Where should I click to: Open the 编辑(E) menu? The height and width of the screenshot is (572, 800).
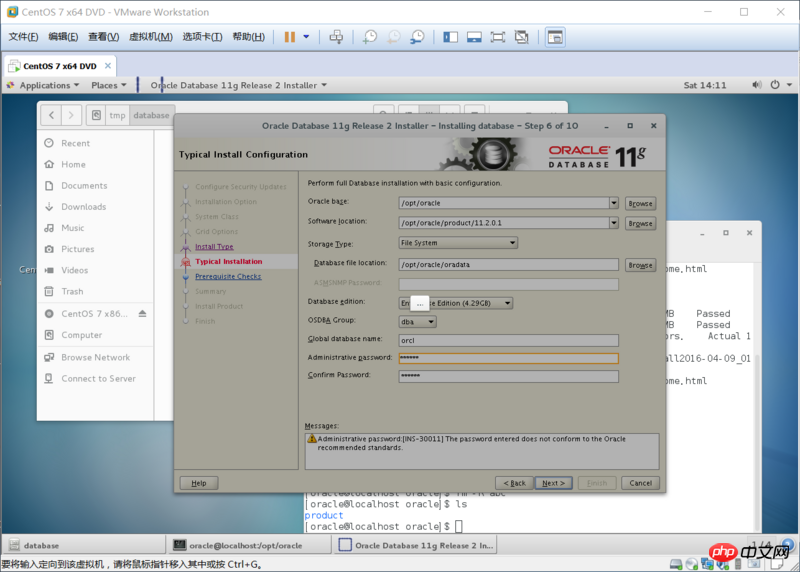(63, 37)
